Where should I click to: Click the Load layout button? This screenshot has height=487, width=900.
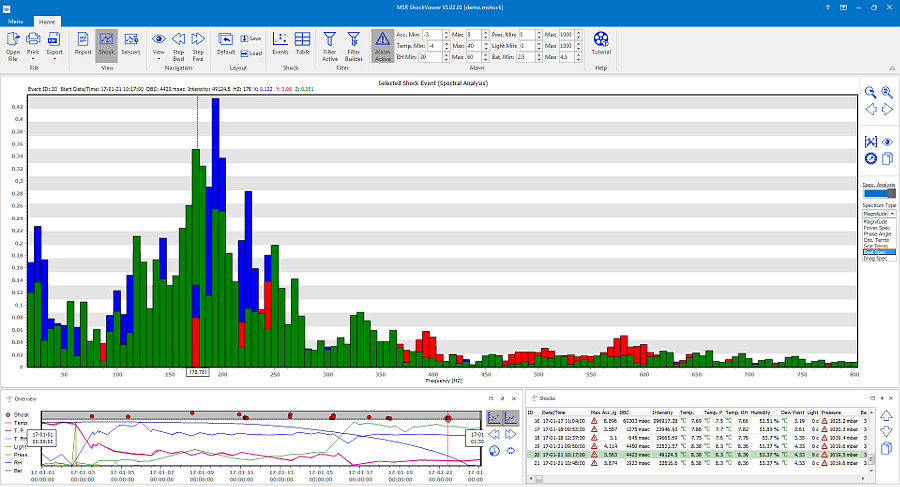[x=252, y=53]
